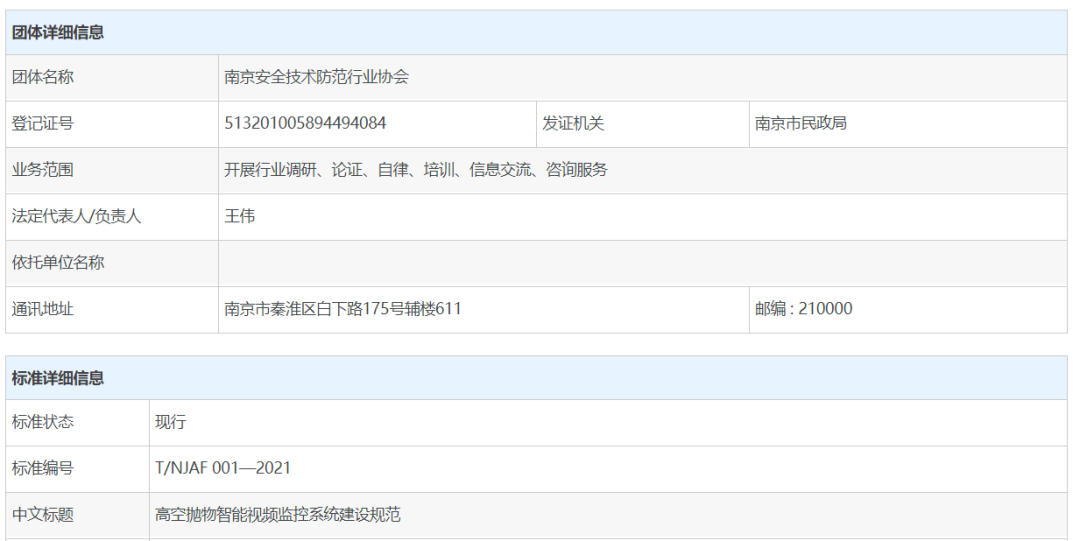Click the 通讯地址 label cell
Viewport: 1080px width, 541px height.
click(x=42, y=309)
